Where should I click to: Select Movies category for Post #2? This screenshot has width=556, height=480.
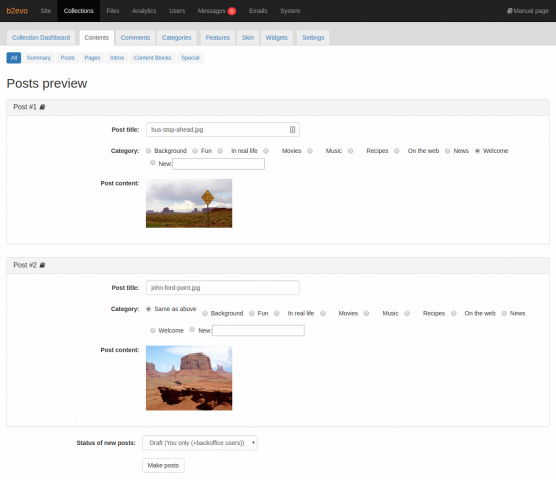(323, 313)
